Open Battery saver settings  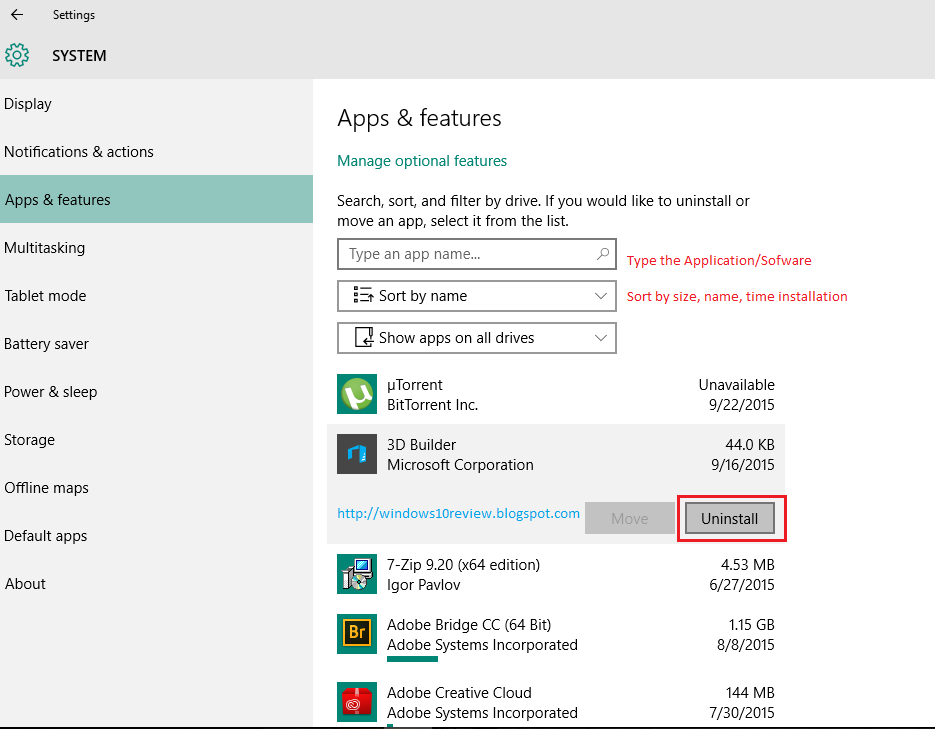coord(156,343)
